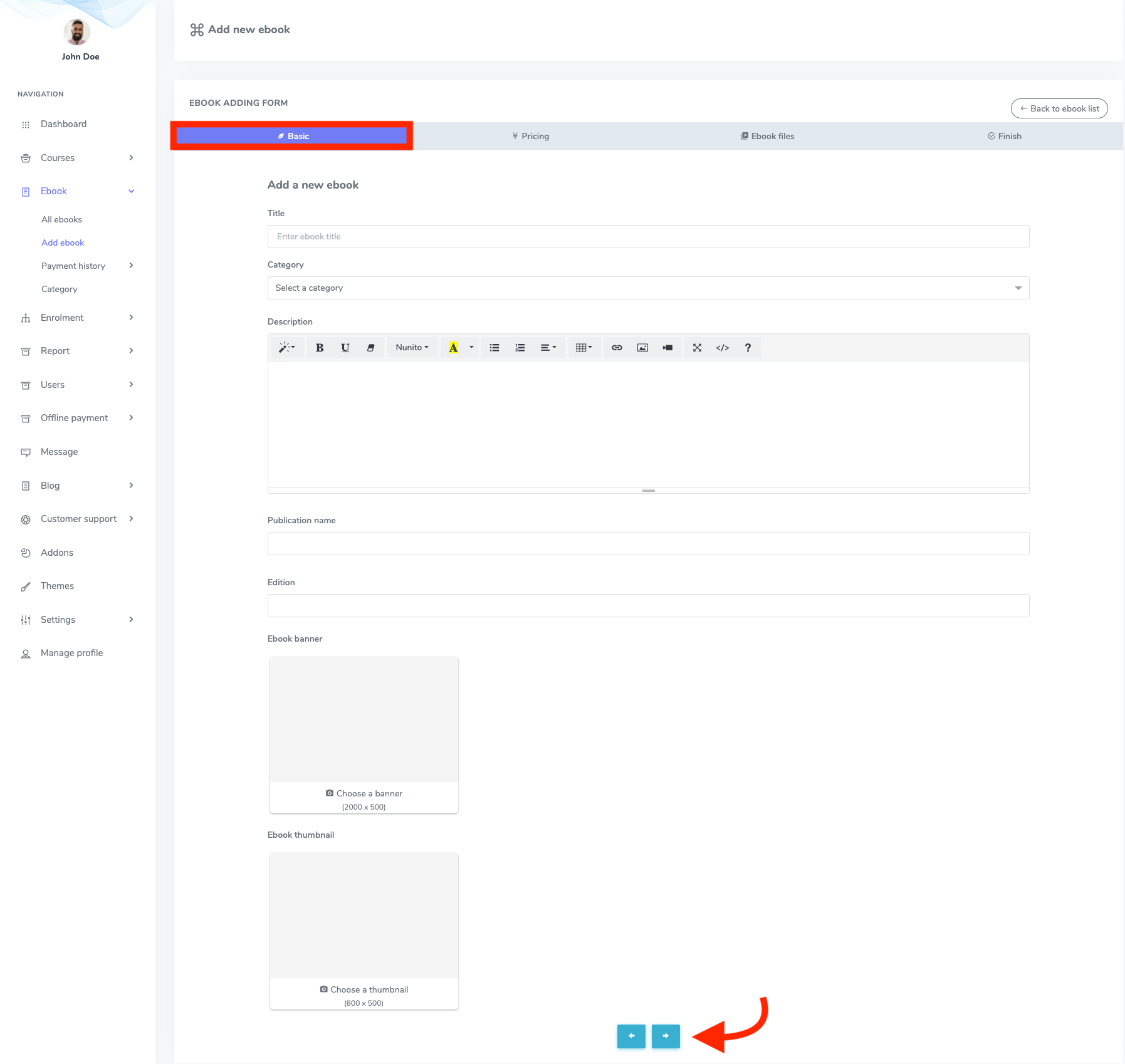
Task: Apply underline formatting in editor toolbar
Action: tap(345, 348)
